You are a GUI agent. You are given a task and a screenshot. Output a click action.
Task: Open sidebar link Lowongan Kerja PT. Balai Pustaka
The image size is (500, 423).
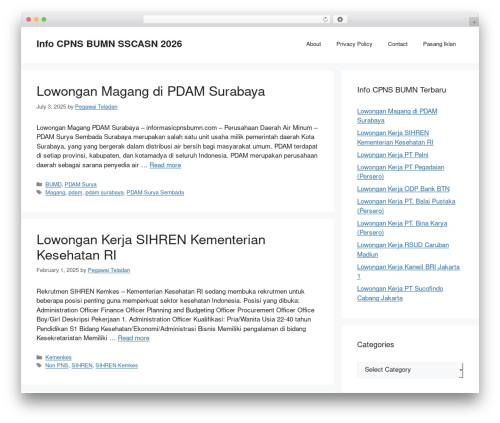coord(406,206)
